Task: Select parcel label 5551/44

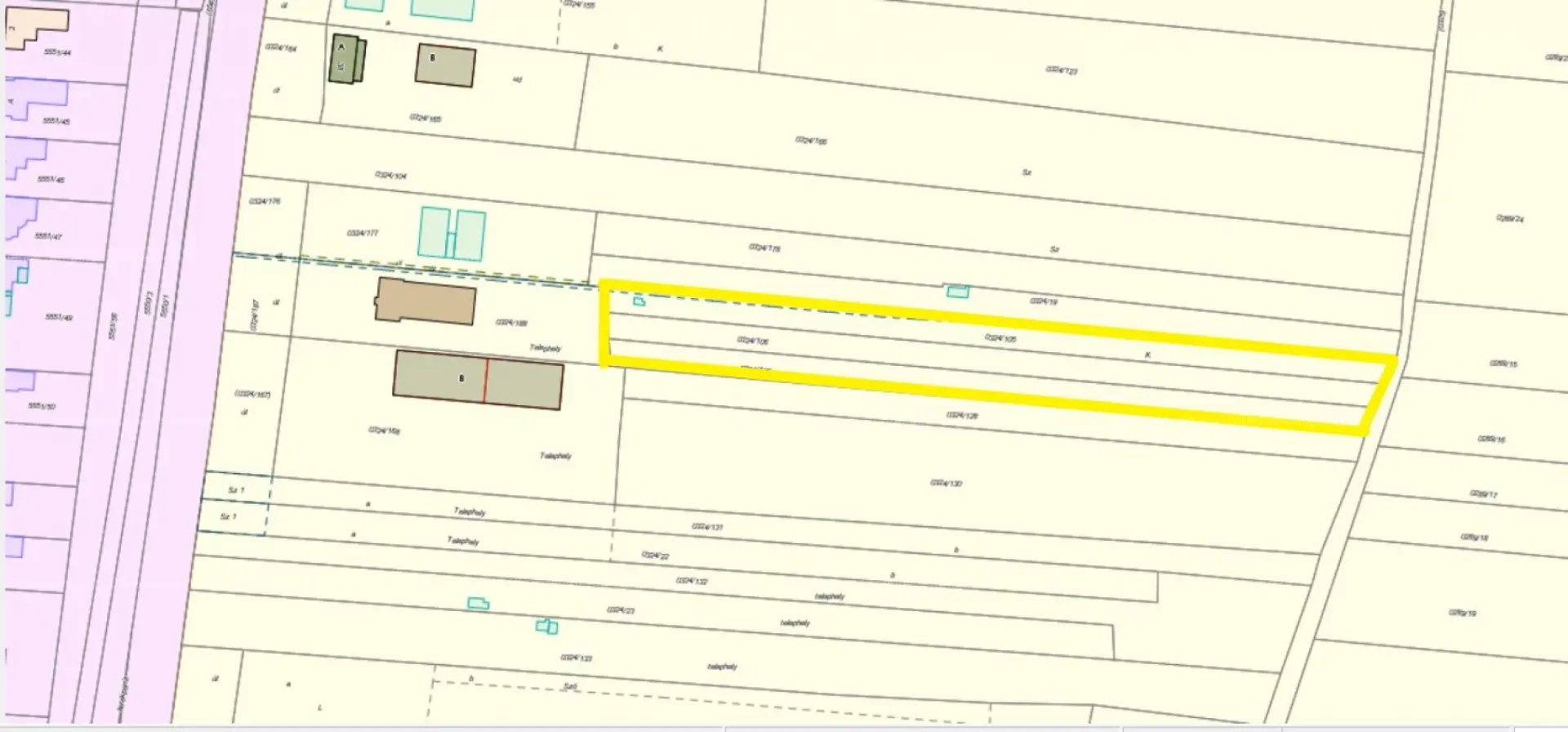Action: [56, 52]
